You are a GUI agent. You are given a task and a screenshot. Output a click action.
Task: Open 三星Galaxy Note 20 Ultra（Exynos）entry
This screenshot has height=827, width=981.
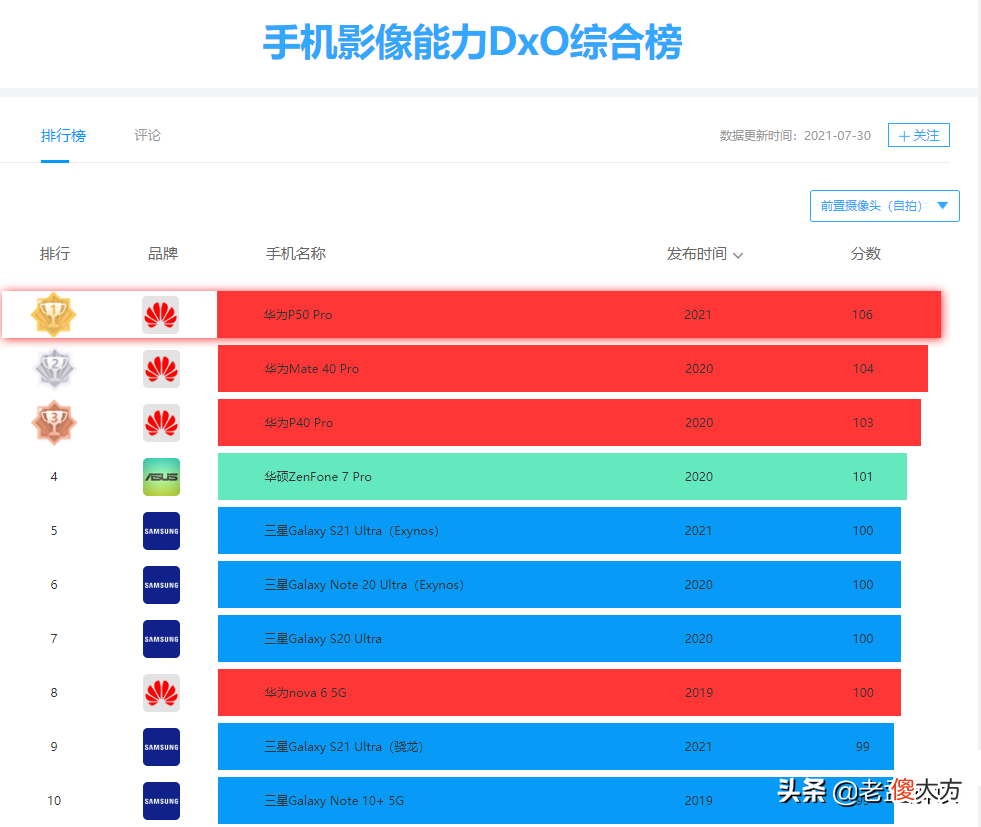[559, 584]
